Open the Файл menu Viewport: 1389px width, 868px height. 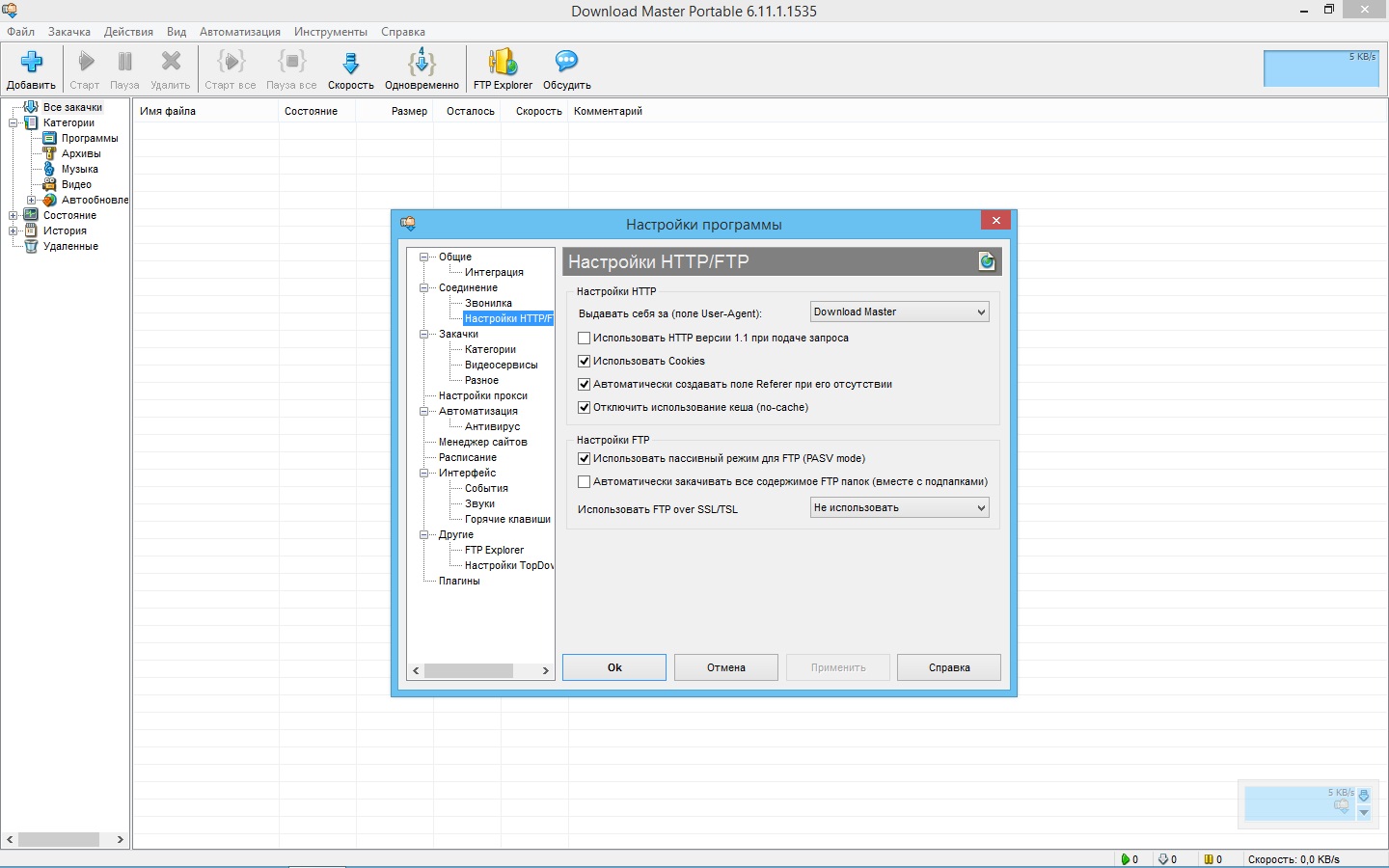(20, 32)
